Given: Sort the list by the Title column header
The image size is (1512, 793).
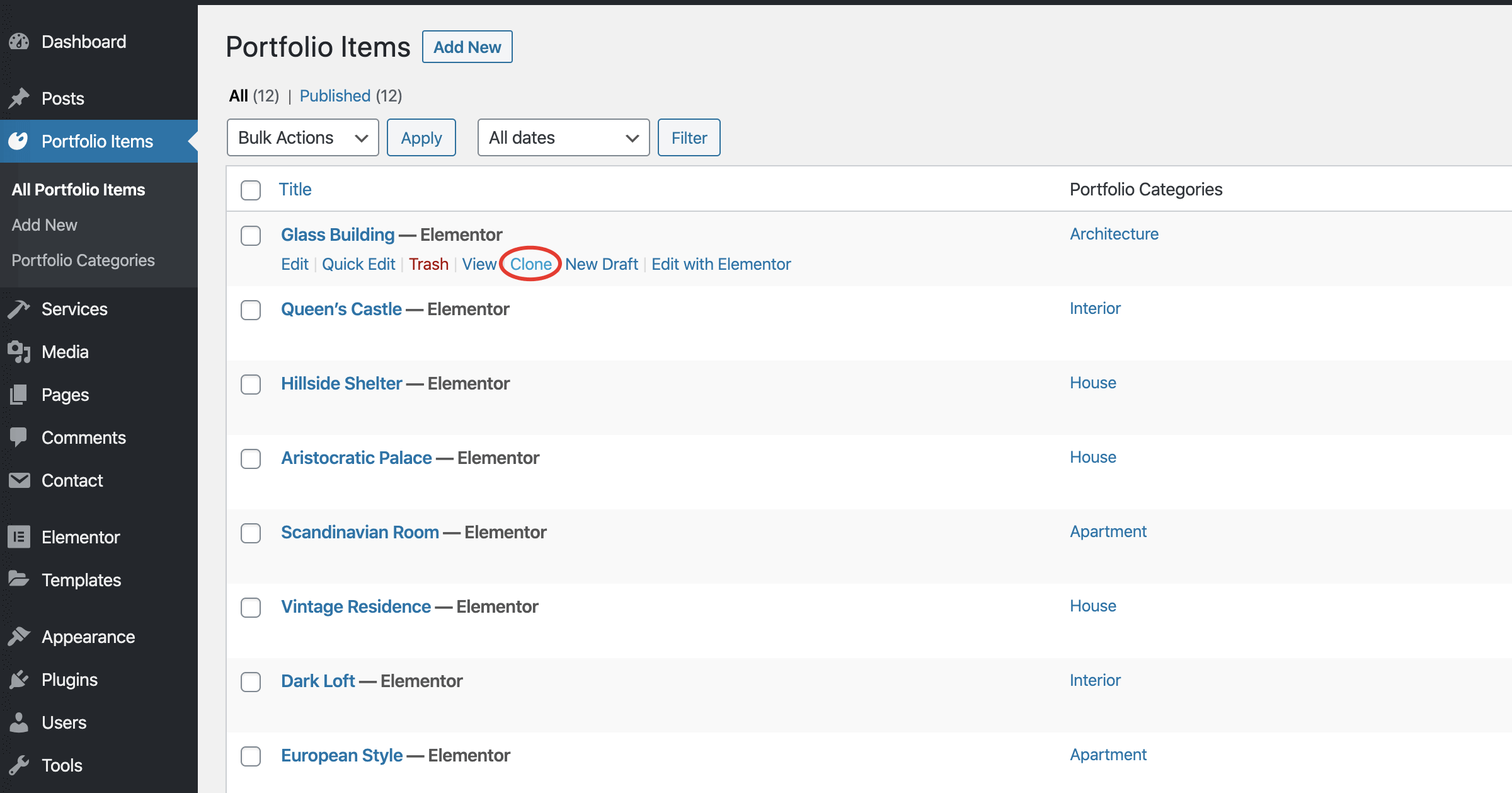Looking at the screenshot, I should [295, 189].
